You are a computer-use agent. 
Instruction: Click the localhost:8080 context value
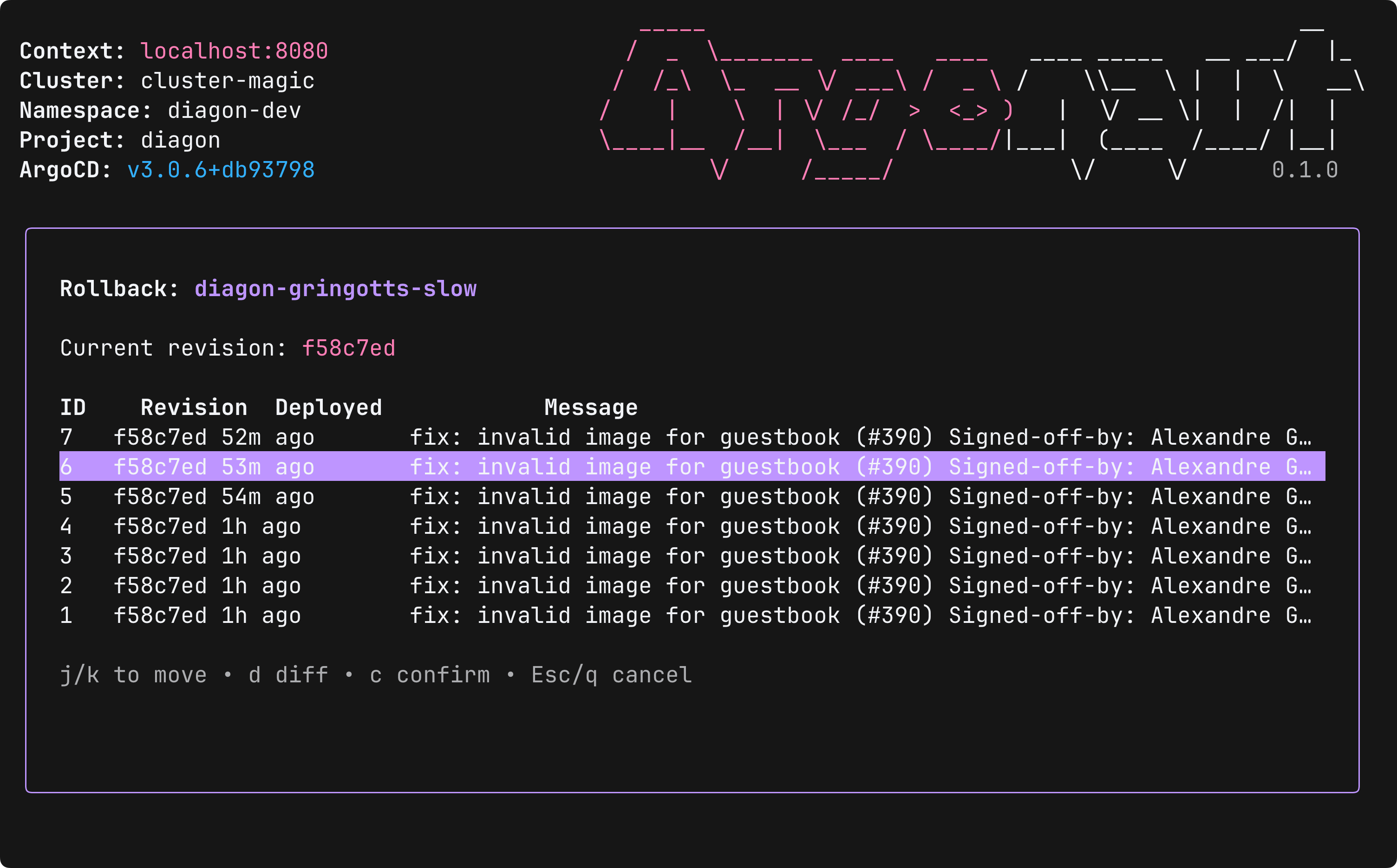(x=235, y=51)
